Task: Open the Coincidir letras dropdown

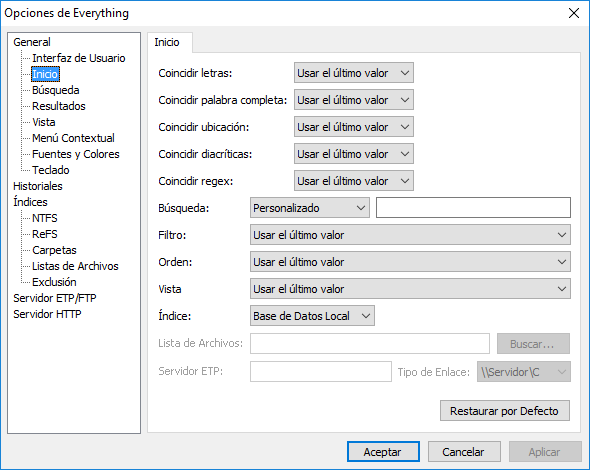Action: click(x=354, y=73)
